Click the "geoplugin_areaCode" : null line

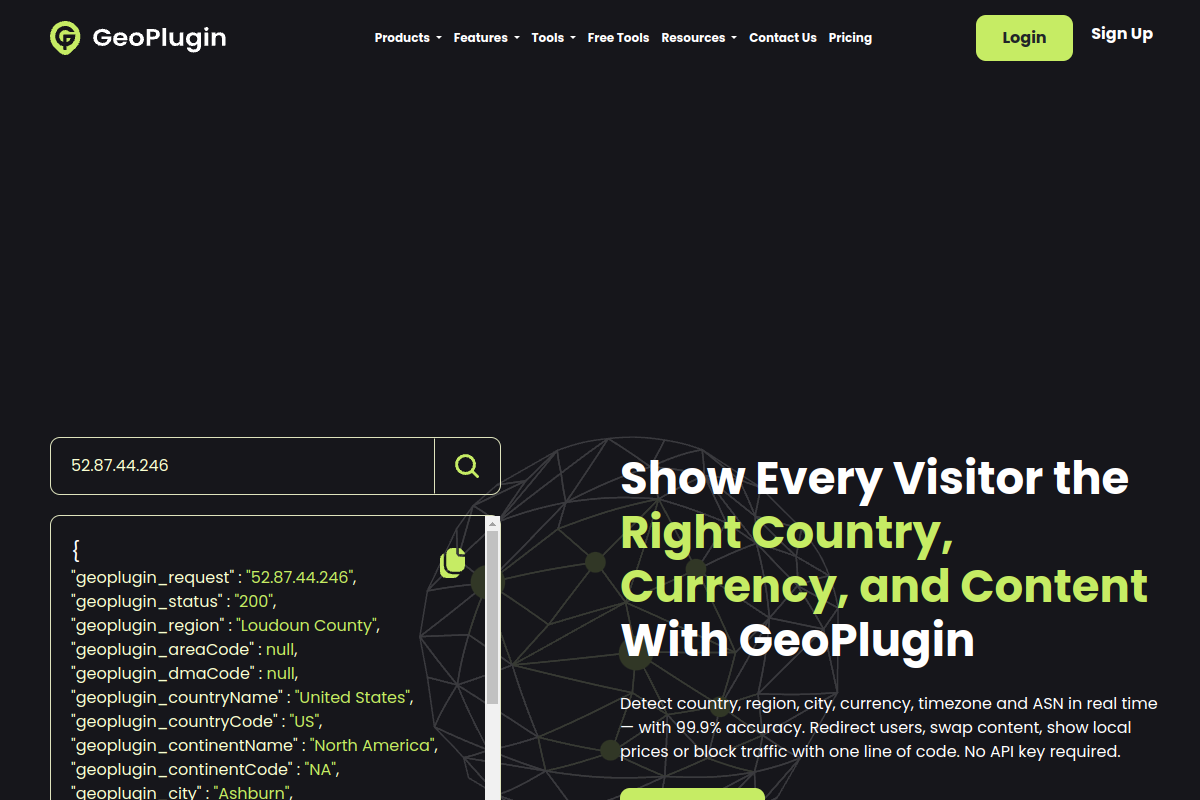point(184,650)
